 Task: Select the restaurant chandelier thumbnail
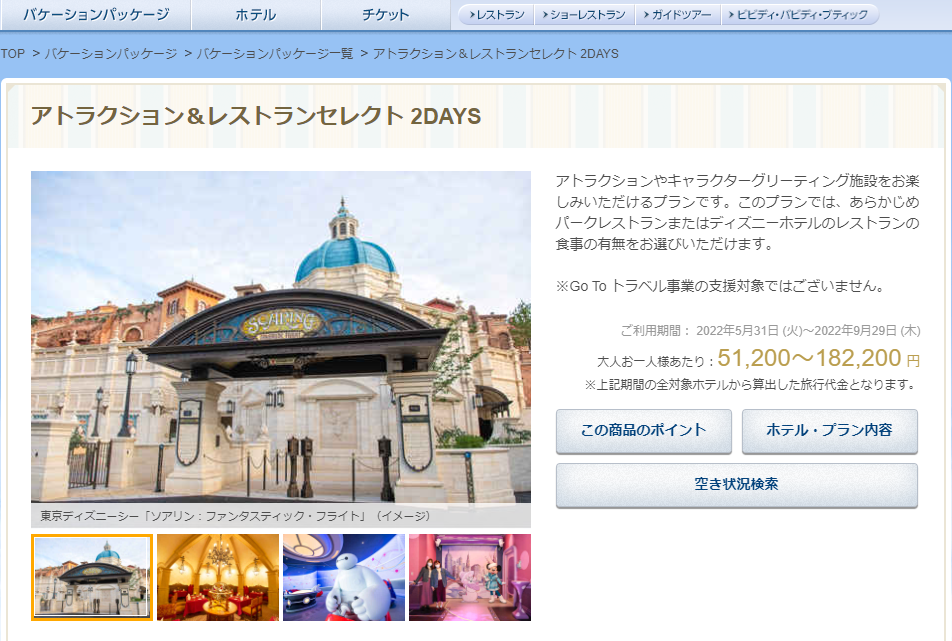[218, 577]
